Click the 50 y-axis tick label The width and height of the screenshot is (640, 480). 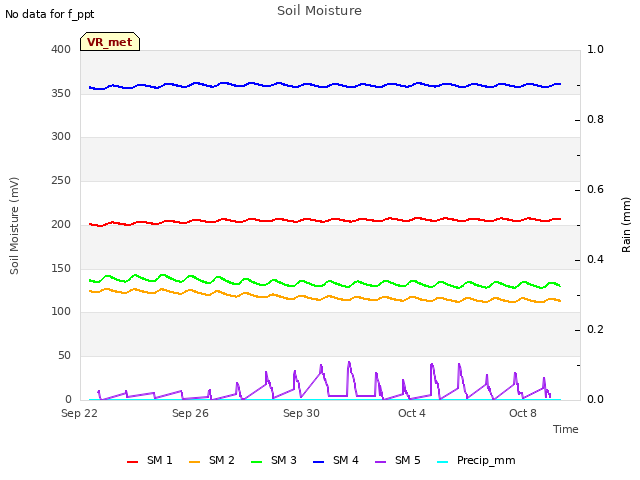pyautogui.click(x=64, y=356)
